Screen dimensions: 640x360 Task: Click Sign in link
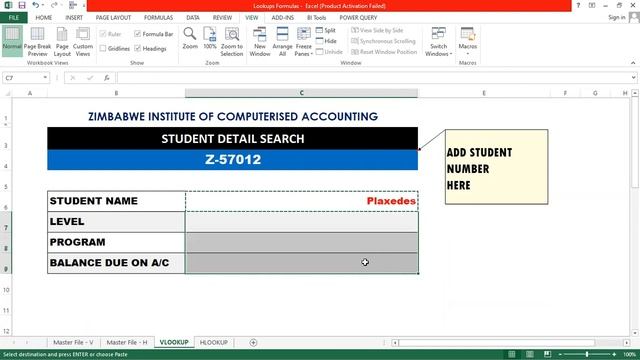[616, 18]
